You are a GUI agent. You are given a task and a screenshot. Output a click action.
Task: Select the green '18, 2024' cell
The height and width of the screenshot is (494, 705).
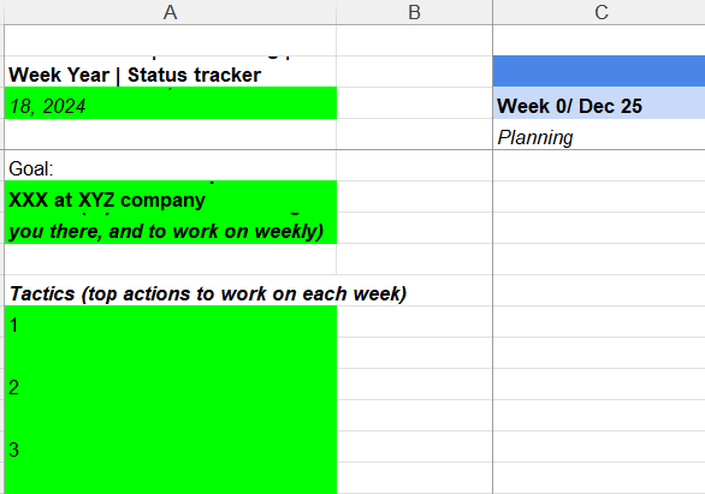point(170,103)
